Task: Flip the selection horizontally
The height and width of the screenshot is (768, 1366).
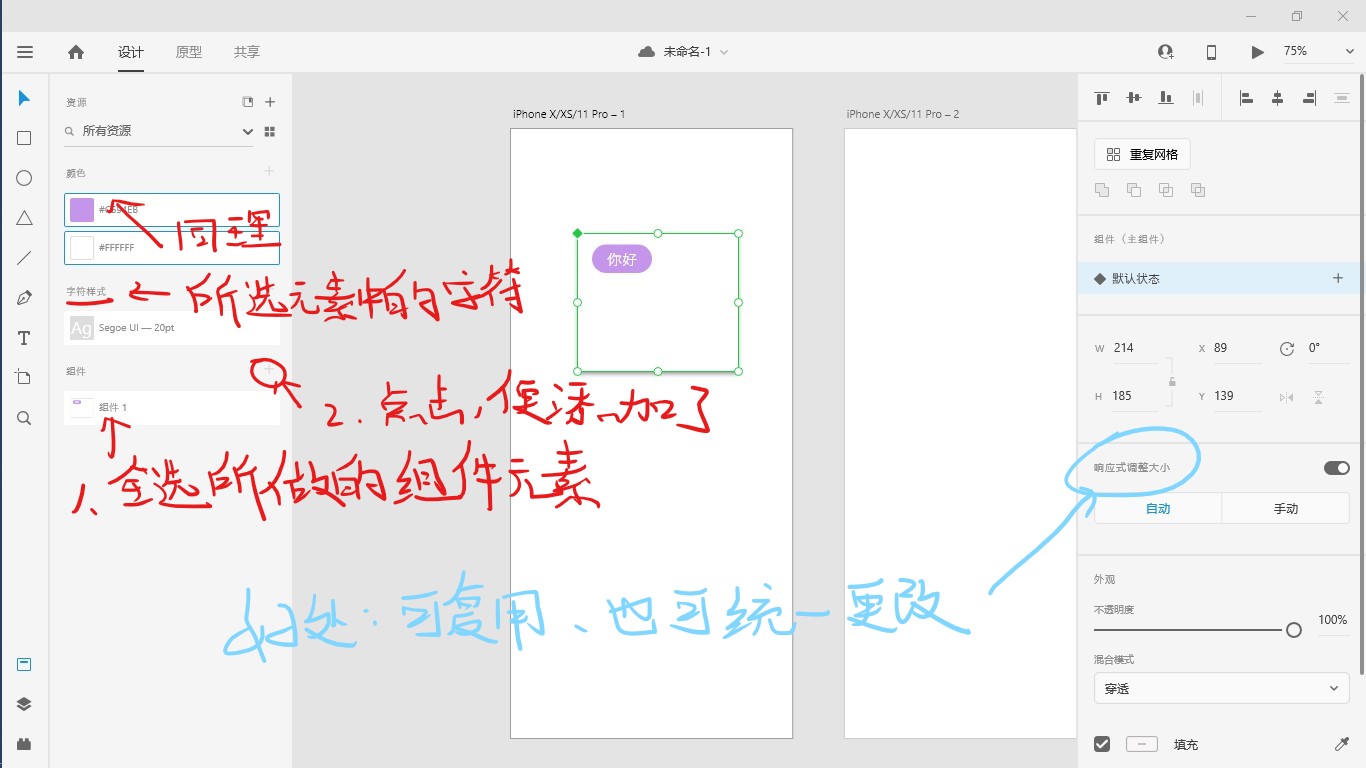Action: click(1286, 397)
